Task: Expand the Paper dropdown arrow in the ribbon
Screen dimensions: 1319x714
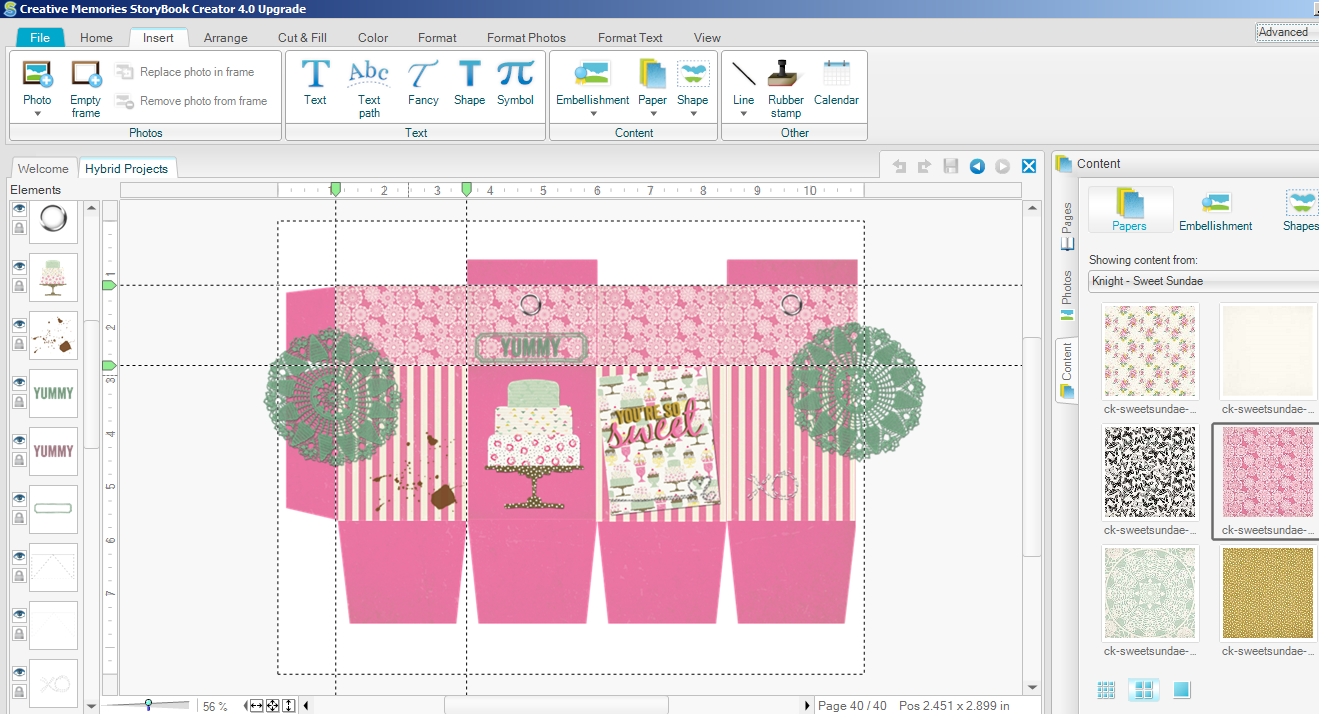Action: click(x=652, y=113)
